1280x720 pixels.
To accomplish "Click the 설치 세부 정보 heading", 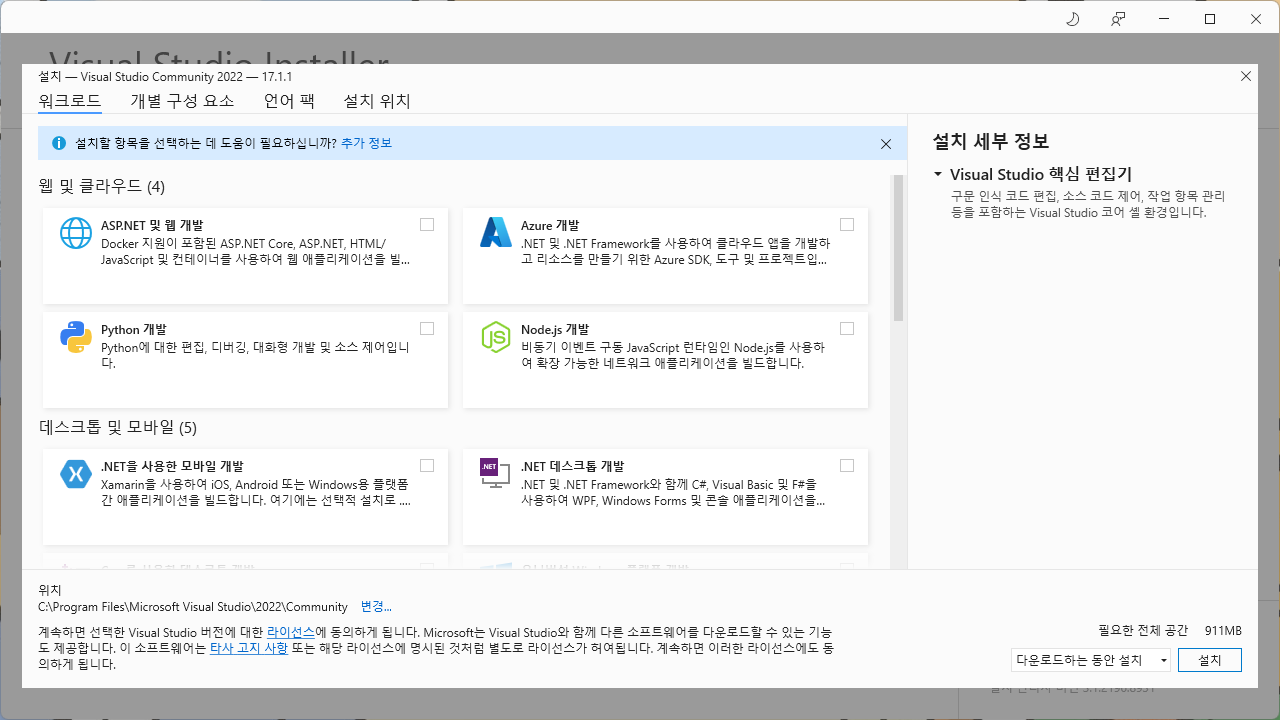I will point(990,142).
